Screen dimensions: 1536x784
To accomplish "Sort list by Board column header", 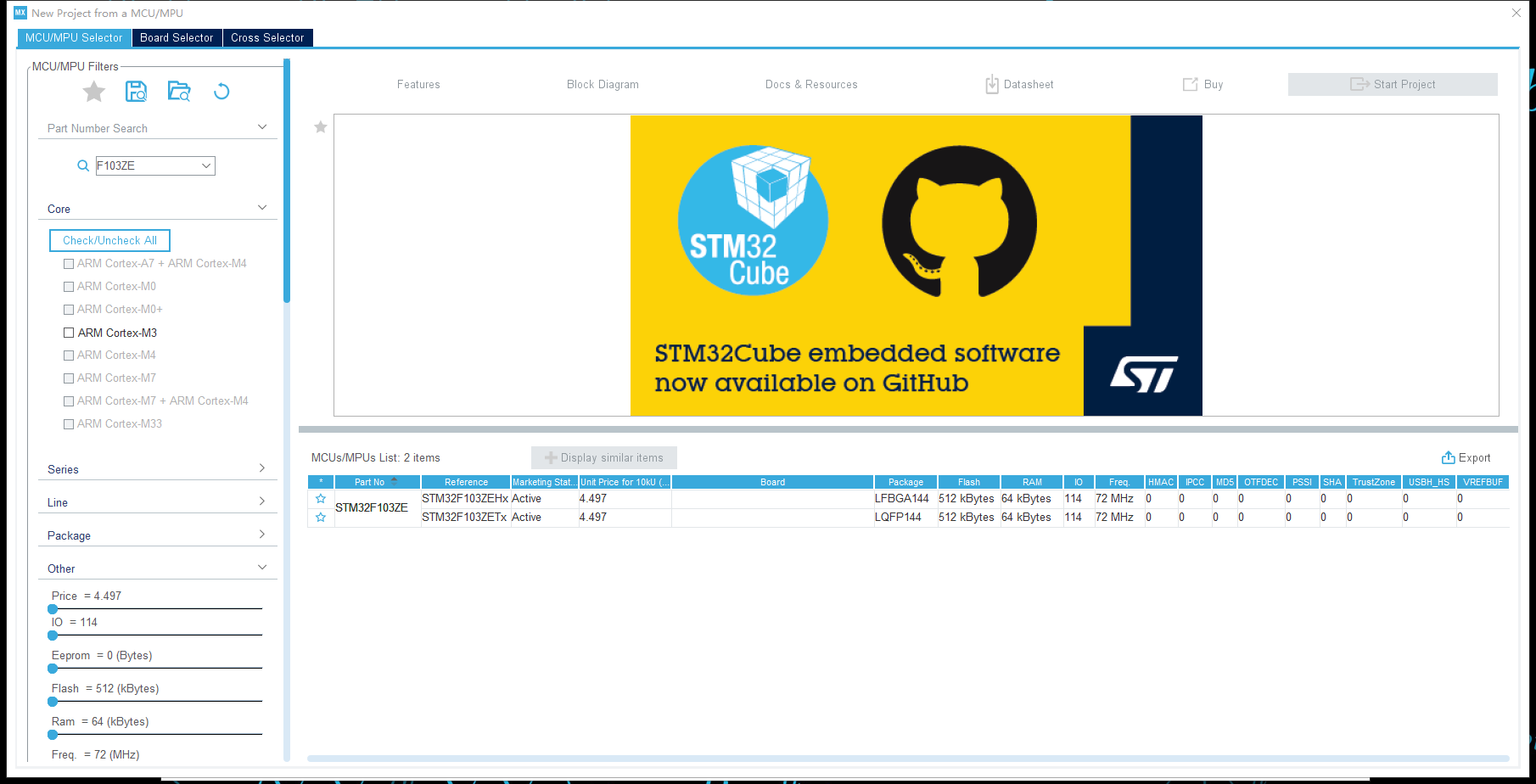I will (x=772, y=482).
